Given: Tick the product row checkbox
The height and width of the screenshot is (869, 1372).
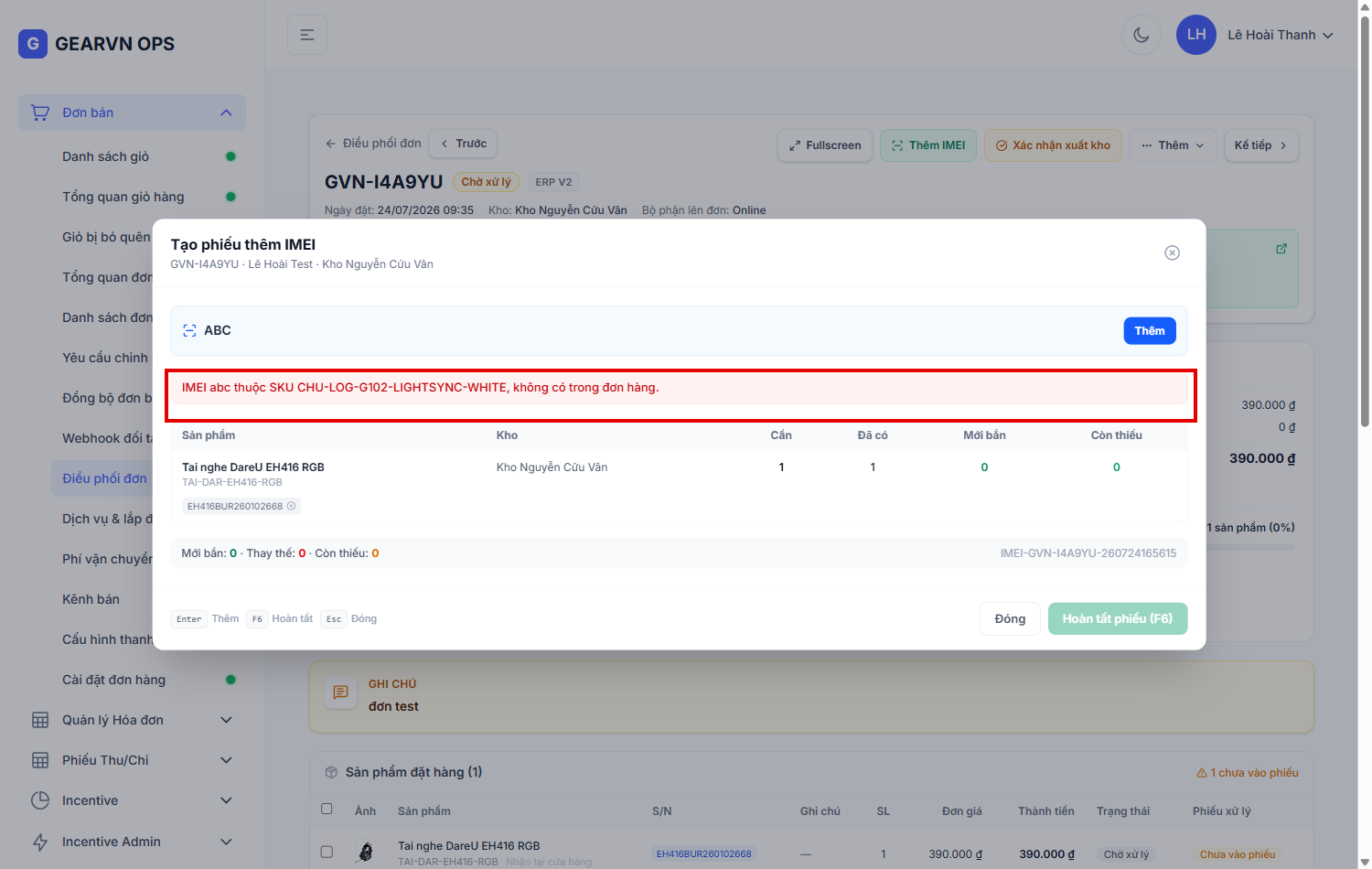Looking at the screenshot, I should coord(327,852).
